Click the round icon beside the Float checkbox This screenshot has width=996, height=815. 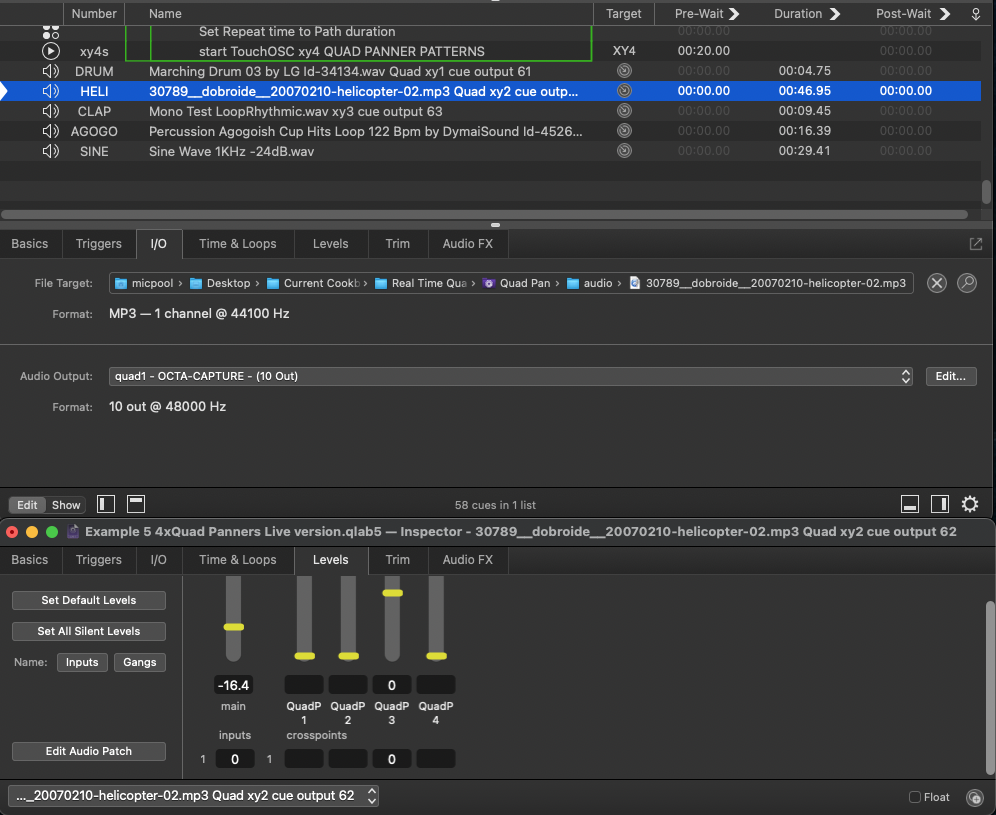click(x=974, y=797)
